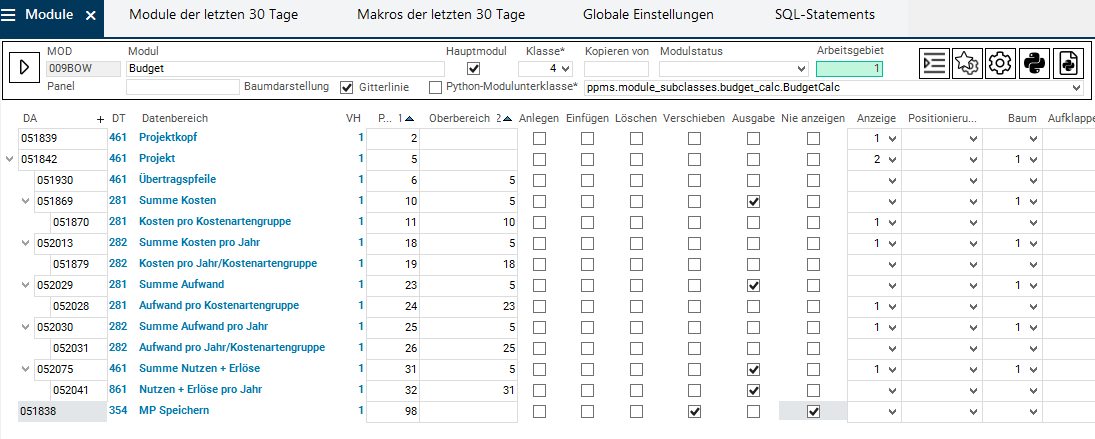Open the MP Speichern link

pyautogui.click(x=174, y=410)
